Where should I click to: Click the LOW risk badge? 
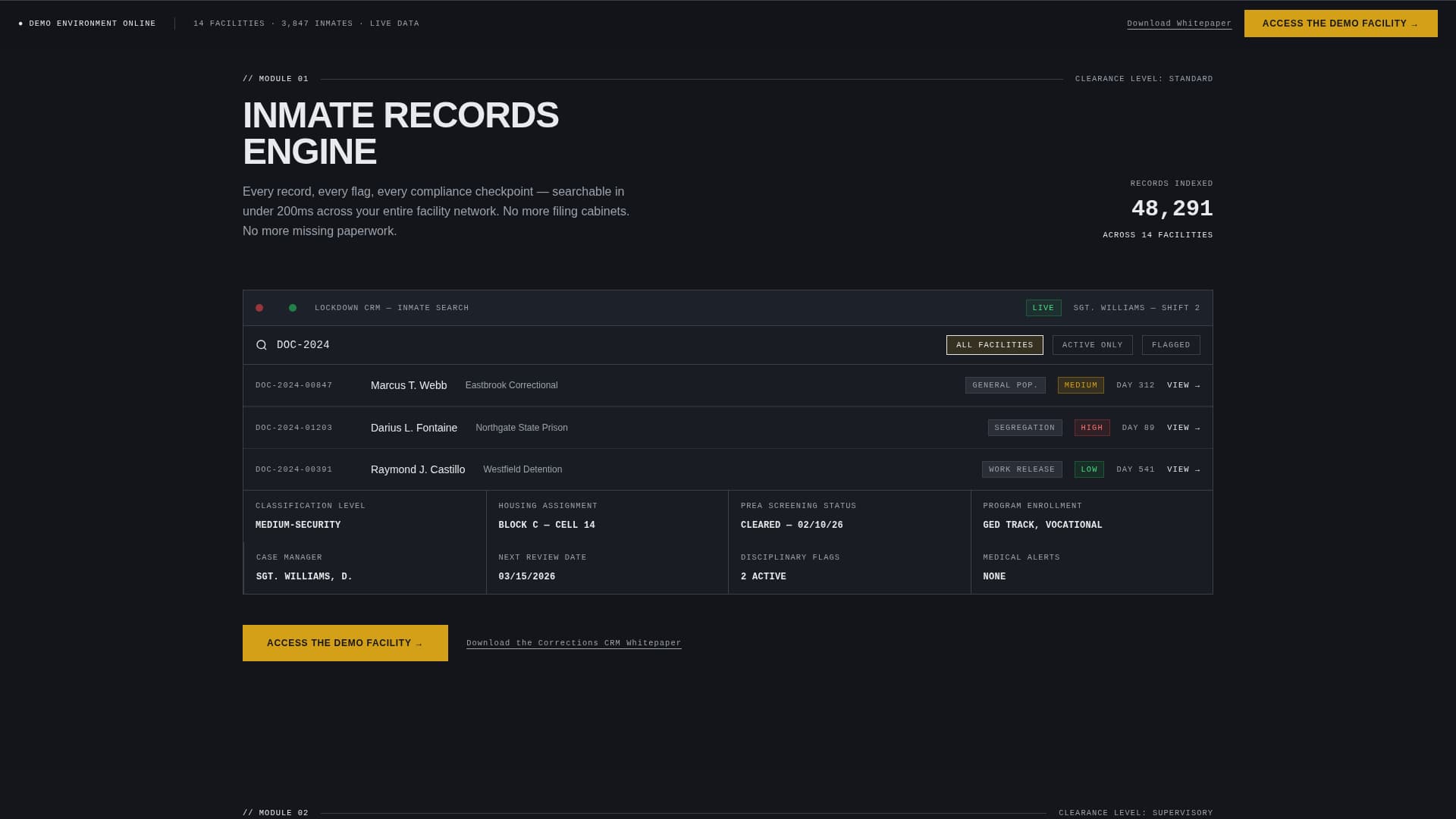pos(1089,469)
